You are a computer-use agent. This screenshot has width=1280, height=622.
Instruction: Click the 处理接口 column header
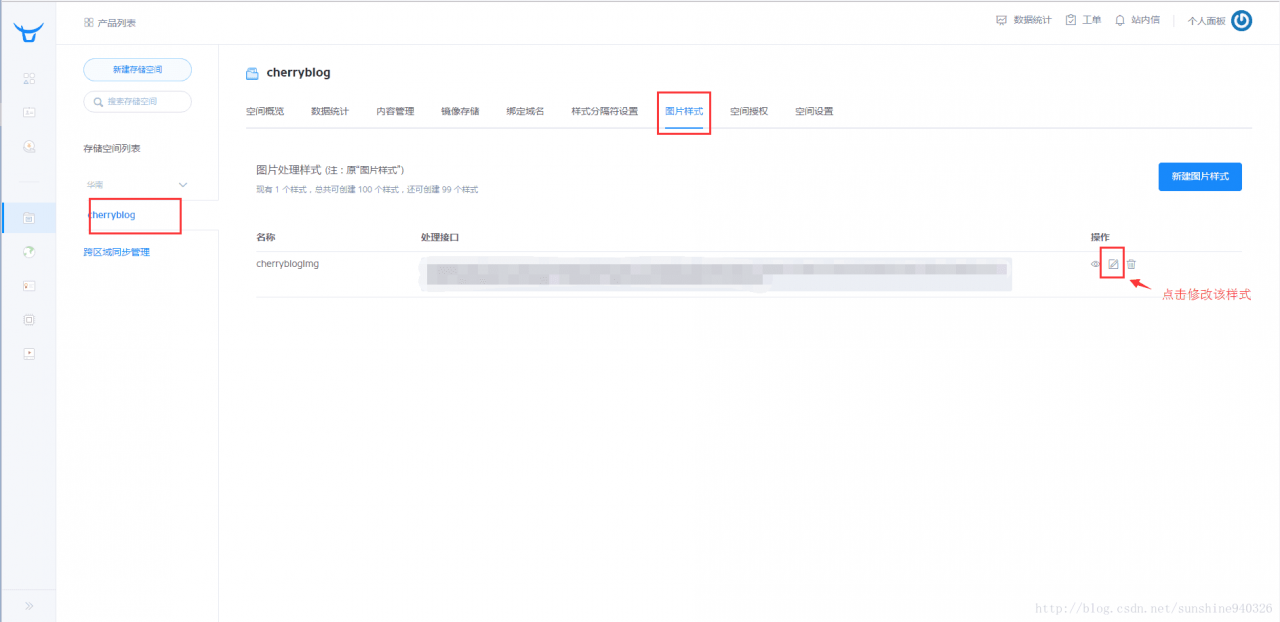coord(440,237)
